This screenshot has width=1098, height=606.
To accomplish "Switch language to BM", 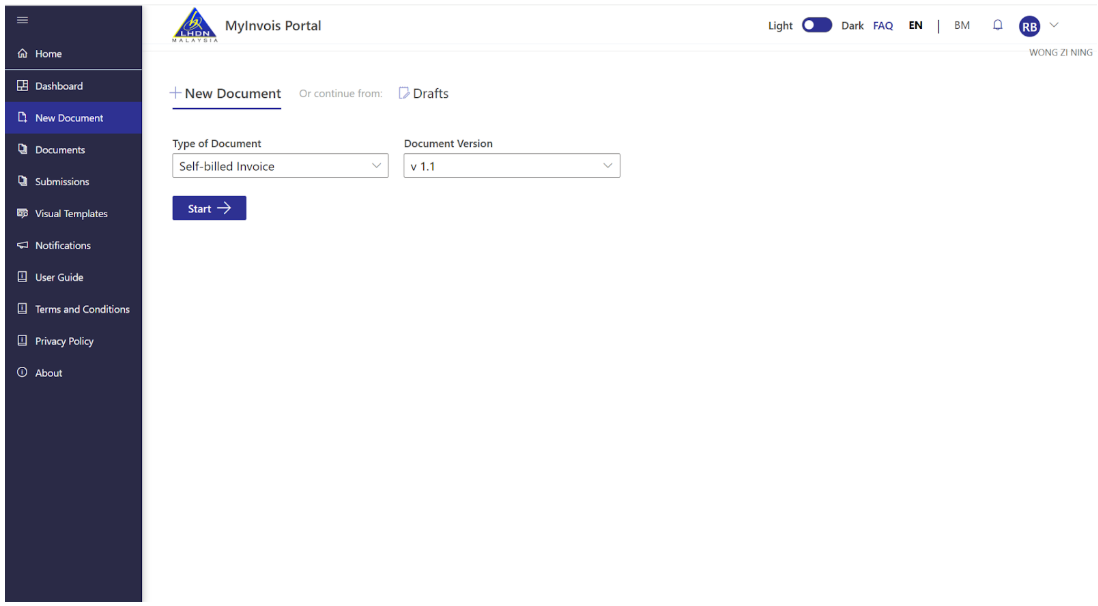I will (961, 26).
